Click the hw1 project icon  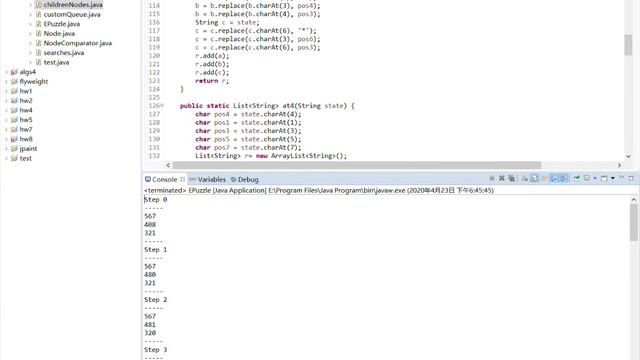click(x=14, y=91)
